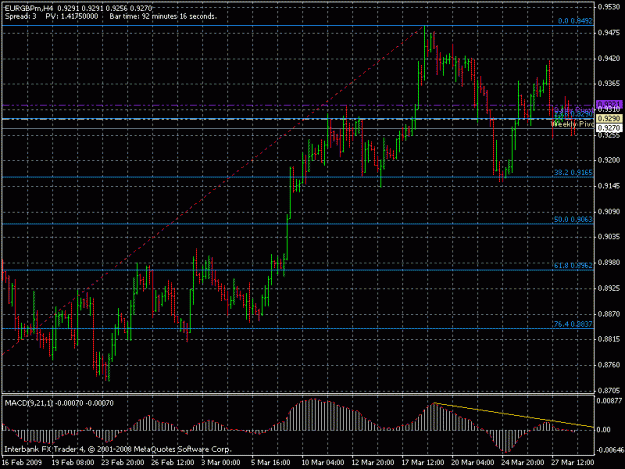Click the 0.9090 price axis value
625x469 pixels.
(x=609, y=211)
